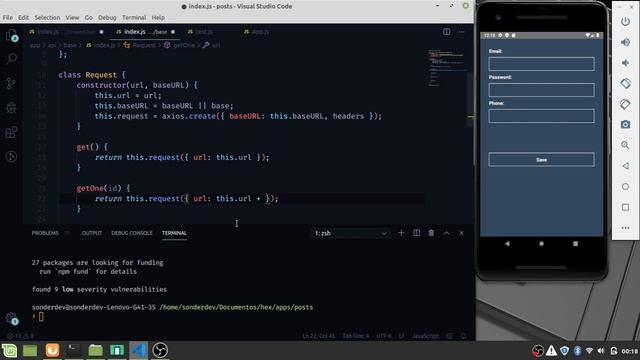Close the terminal panel

461,233
